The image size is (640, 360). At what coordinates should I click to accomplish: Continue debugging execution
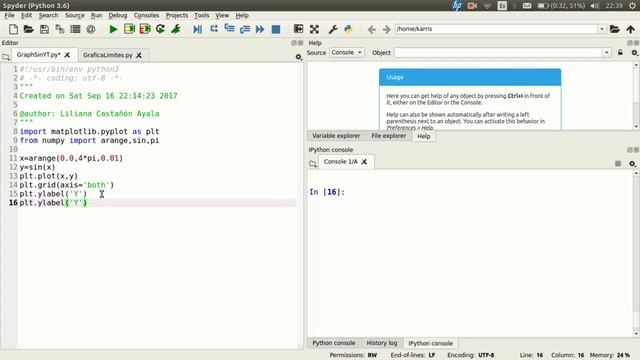(x=260, y=29)
